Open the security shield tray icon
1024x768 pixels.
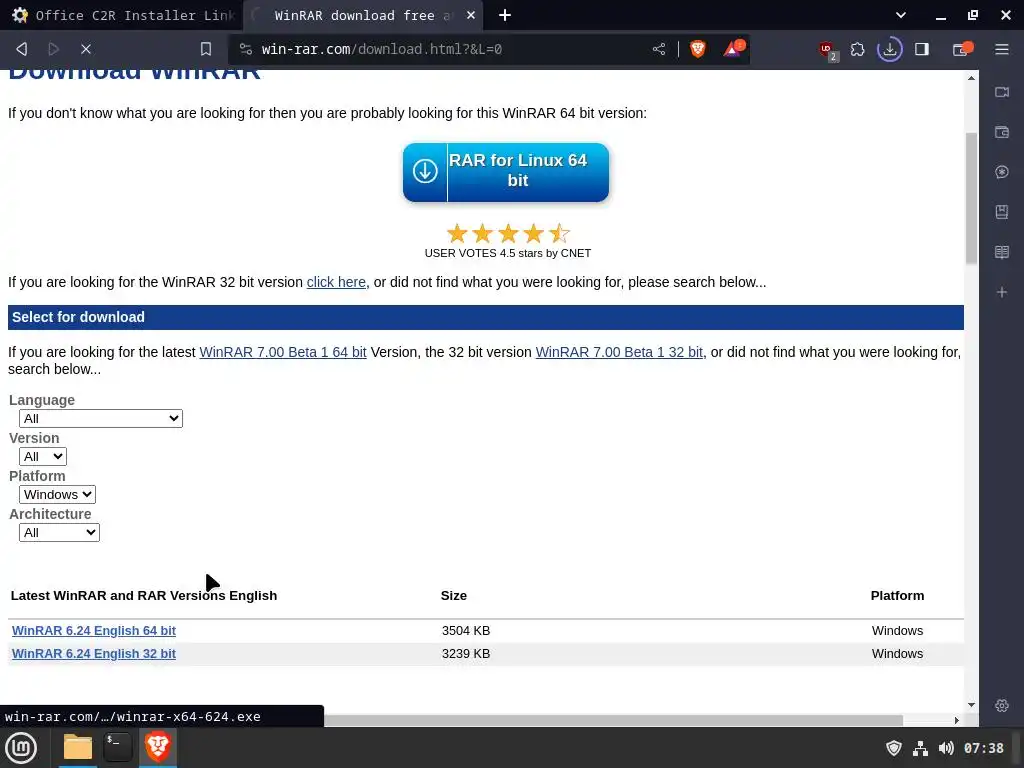tap(893, 748)
